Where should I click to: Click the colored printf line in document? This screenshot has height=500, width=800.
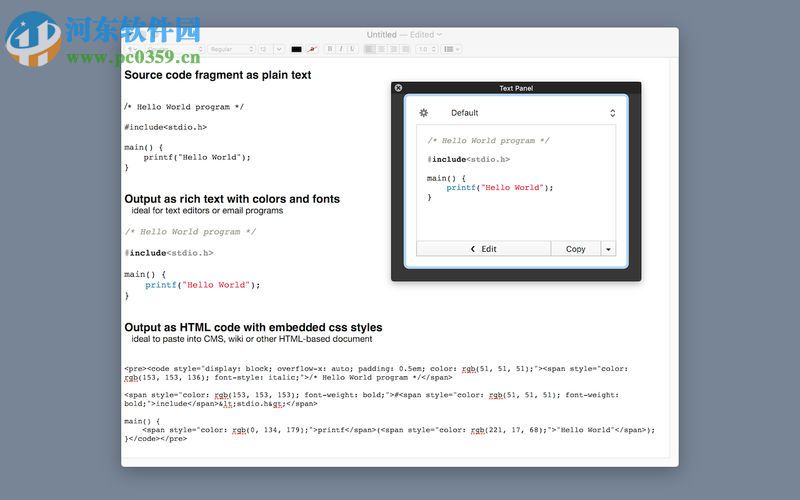click(x=203, y=285)
